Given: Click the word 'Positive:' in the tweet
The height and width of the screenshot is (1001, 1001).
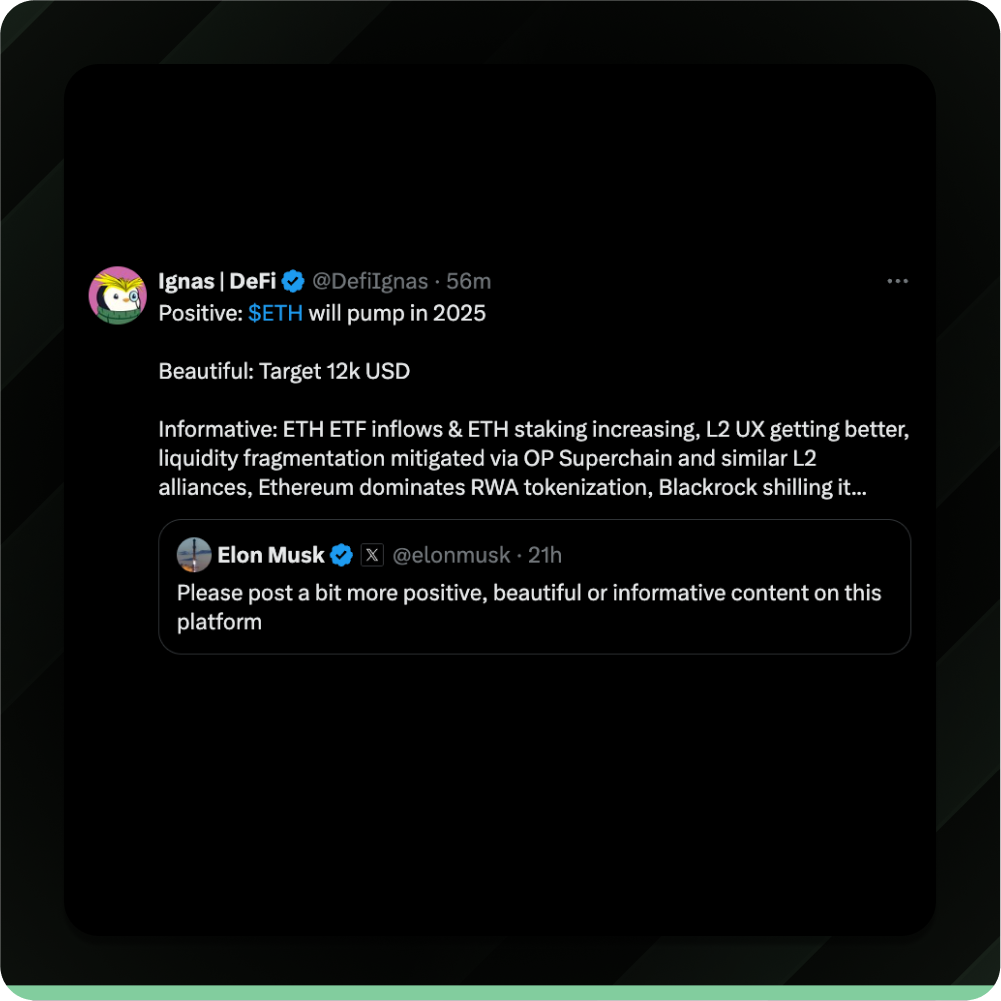Looking at the screenshot, I should click(200, 313).
